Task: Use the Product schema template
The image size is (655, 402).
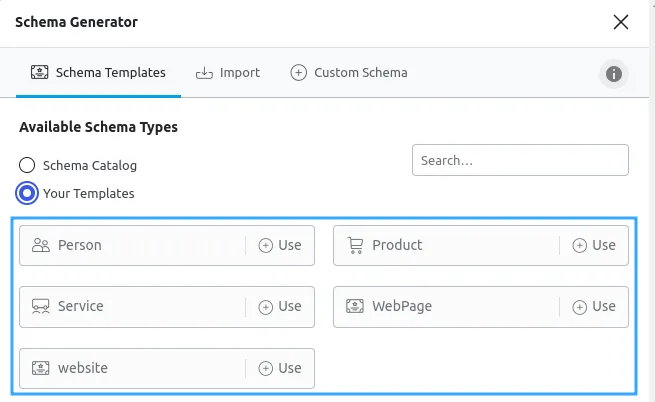Action: [594, 245]
